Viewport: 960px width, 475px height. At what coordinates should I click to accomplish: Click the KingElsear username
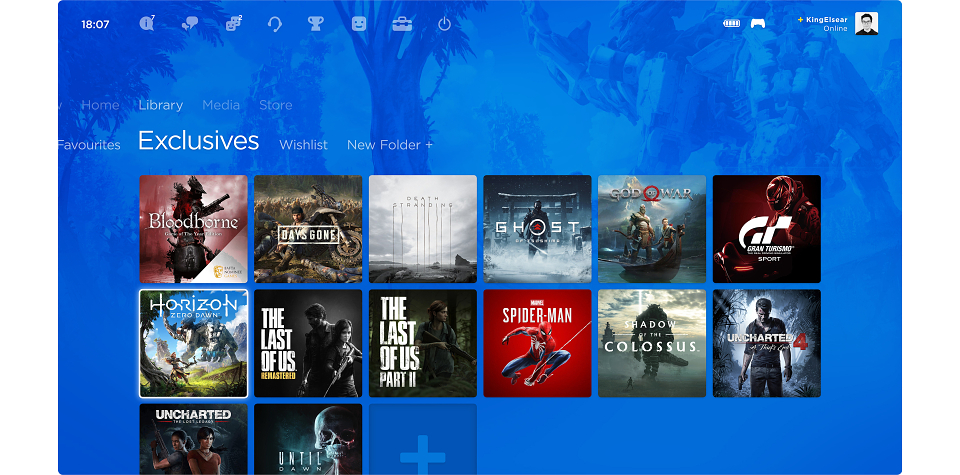(x=827, y=20)
